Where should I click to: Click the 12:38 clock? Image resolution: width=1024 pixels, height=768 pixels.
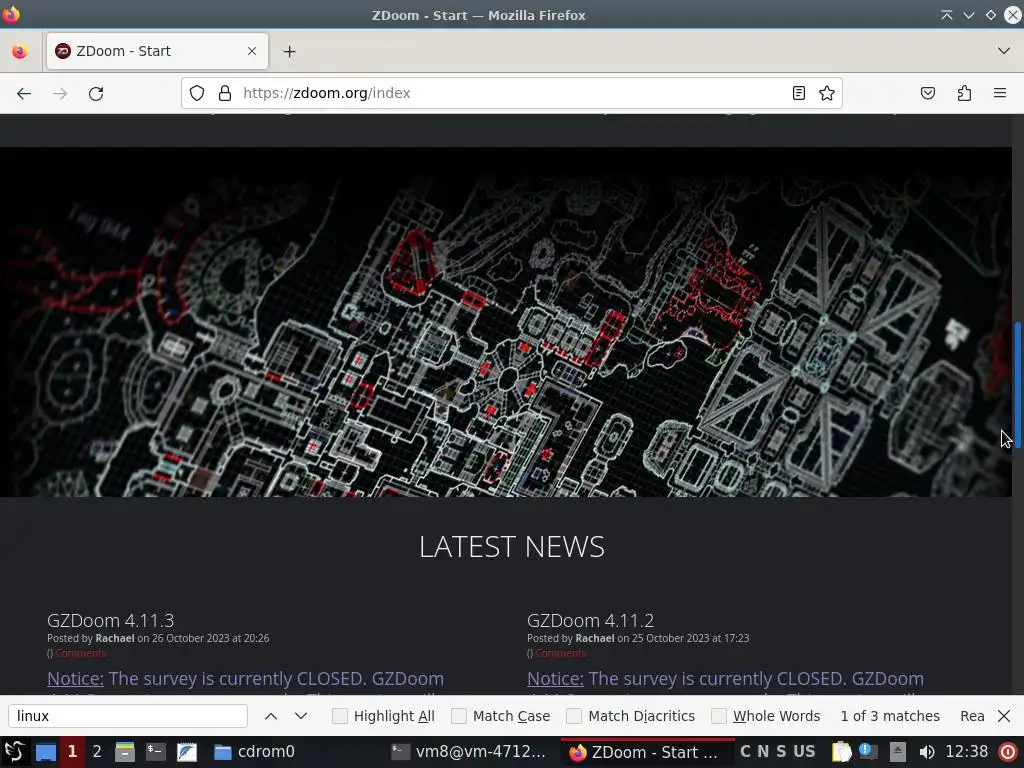(x=967, y=752)
